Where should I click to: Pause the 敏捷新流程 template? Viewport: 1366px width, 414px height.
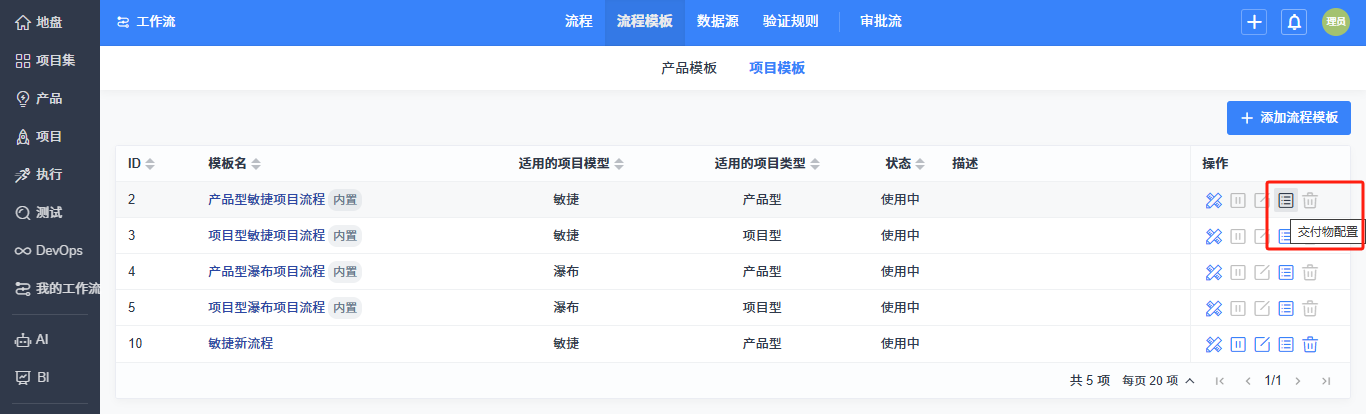click(1238, 344)
